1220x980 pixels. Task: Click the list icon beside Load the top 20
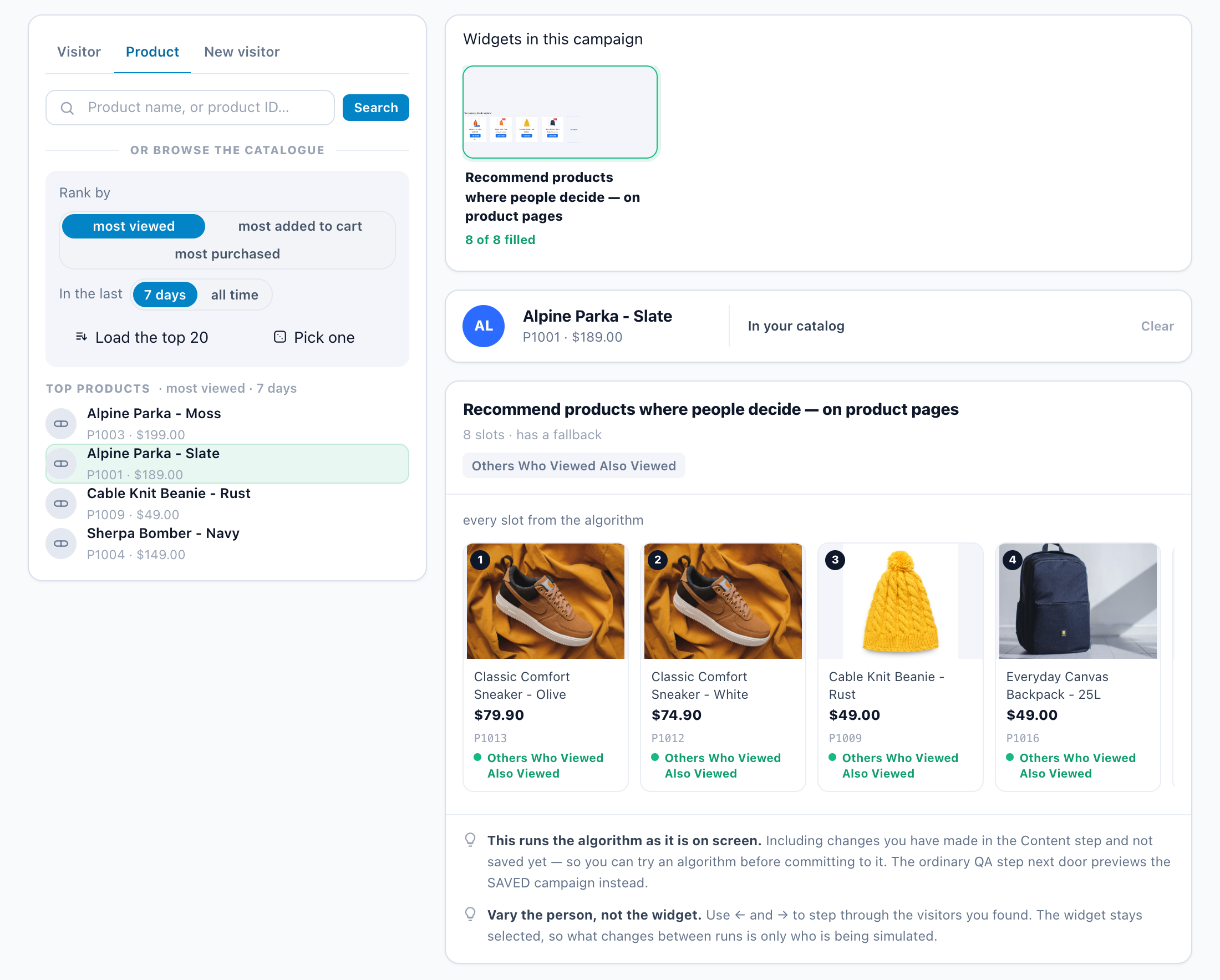tap(82, 337)
